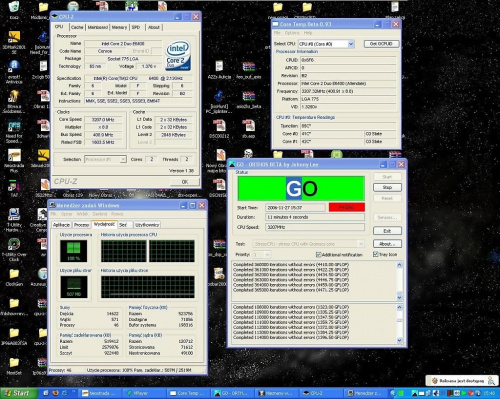Click the lower Orthos log's scroll-down arrow
This screenshot has width=500, height=399.
coord(399,340)
